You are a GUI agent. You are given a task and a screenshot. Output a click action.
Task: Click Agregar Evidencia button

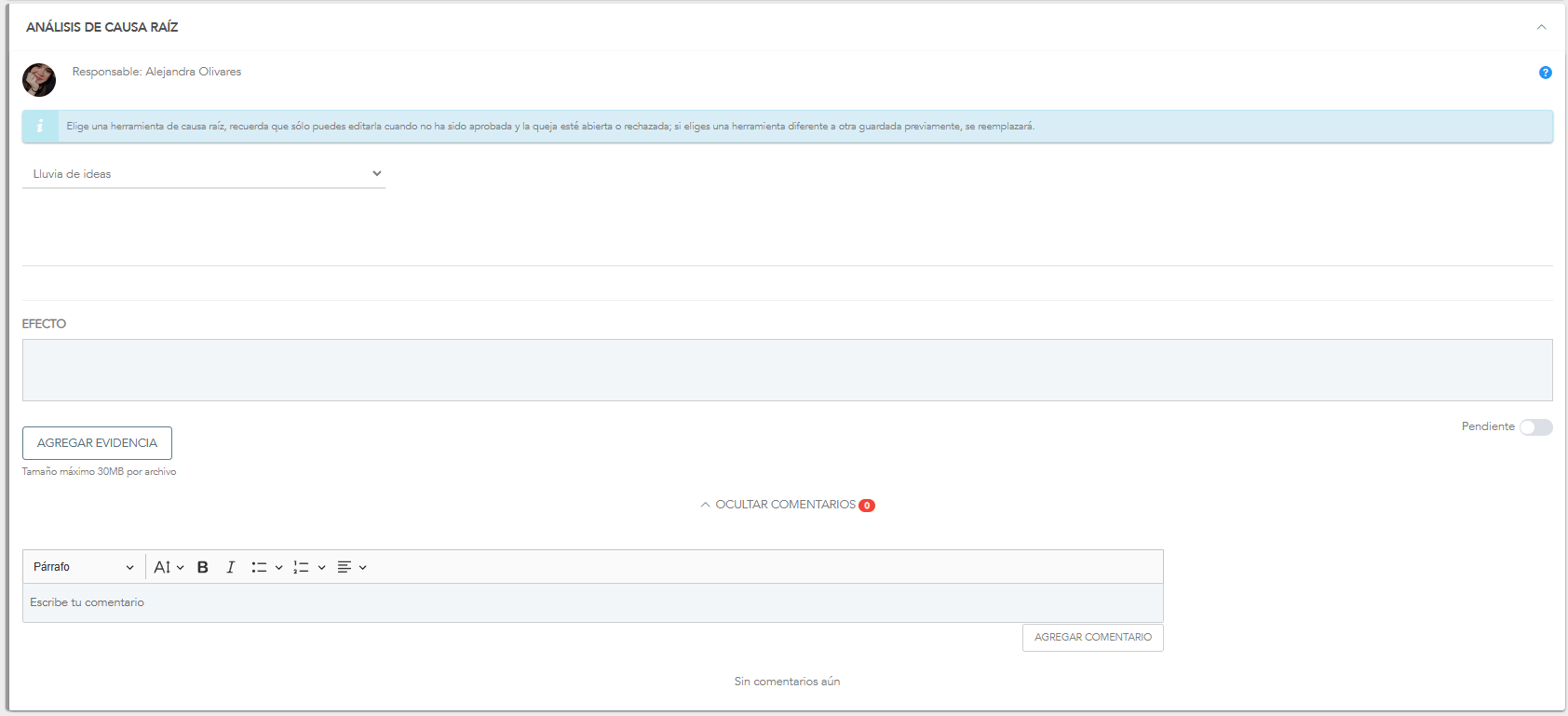coord(97,443)
